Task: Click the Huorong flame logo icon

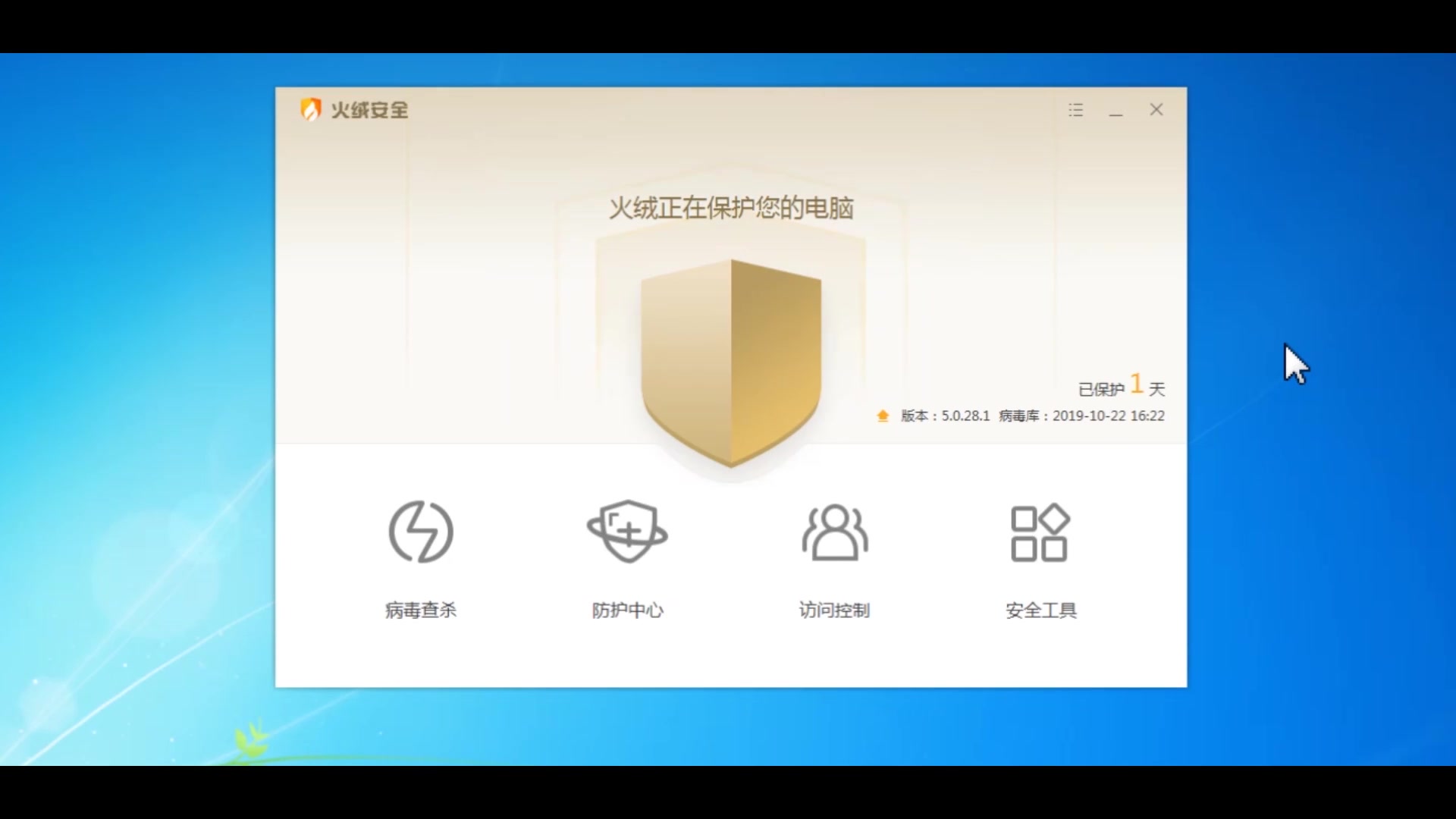Action: (x=311, y=110)
